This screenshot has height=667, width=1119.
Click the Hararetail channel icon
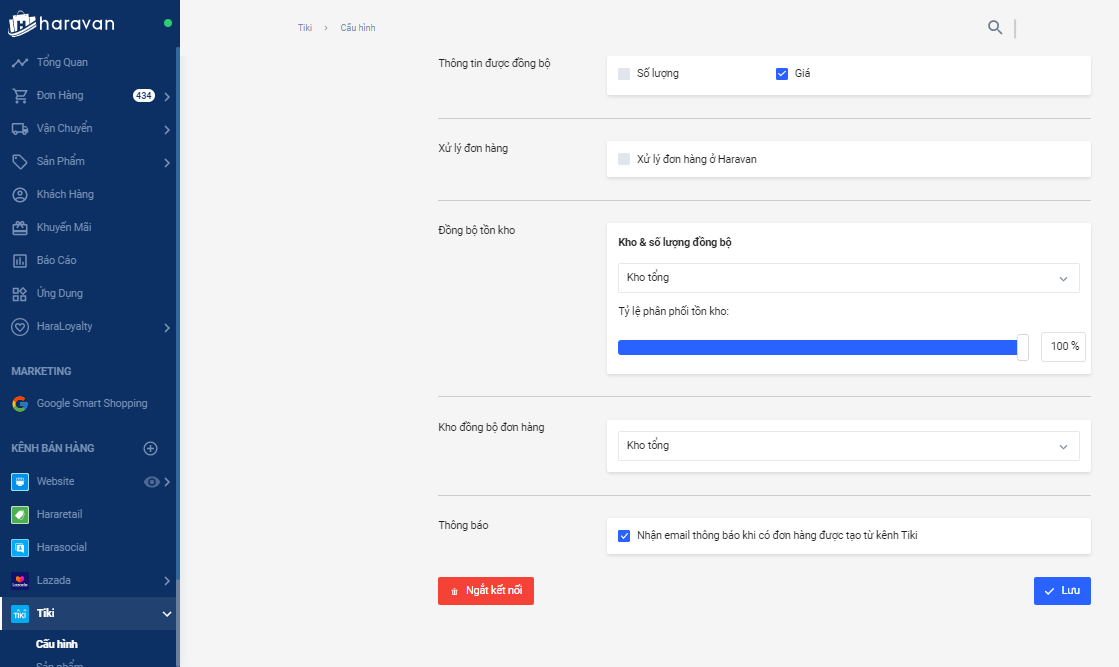[19, 514]
